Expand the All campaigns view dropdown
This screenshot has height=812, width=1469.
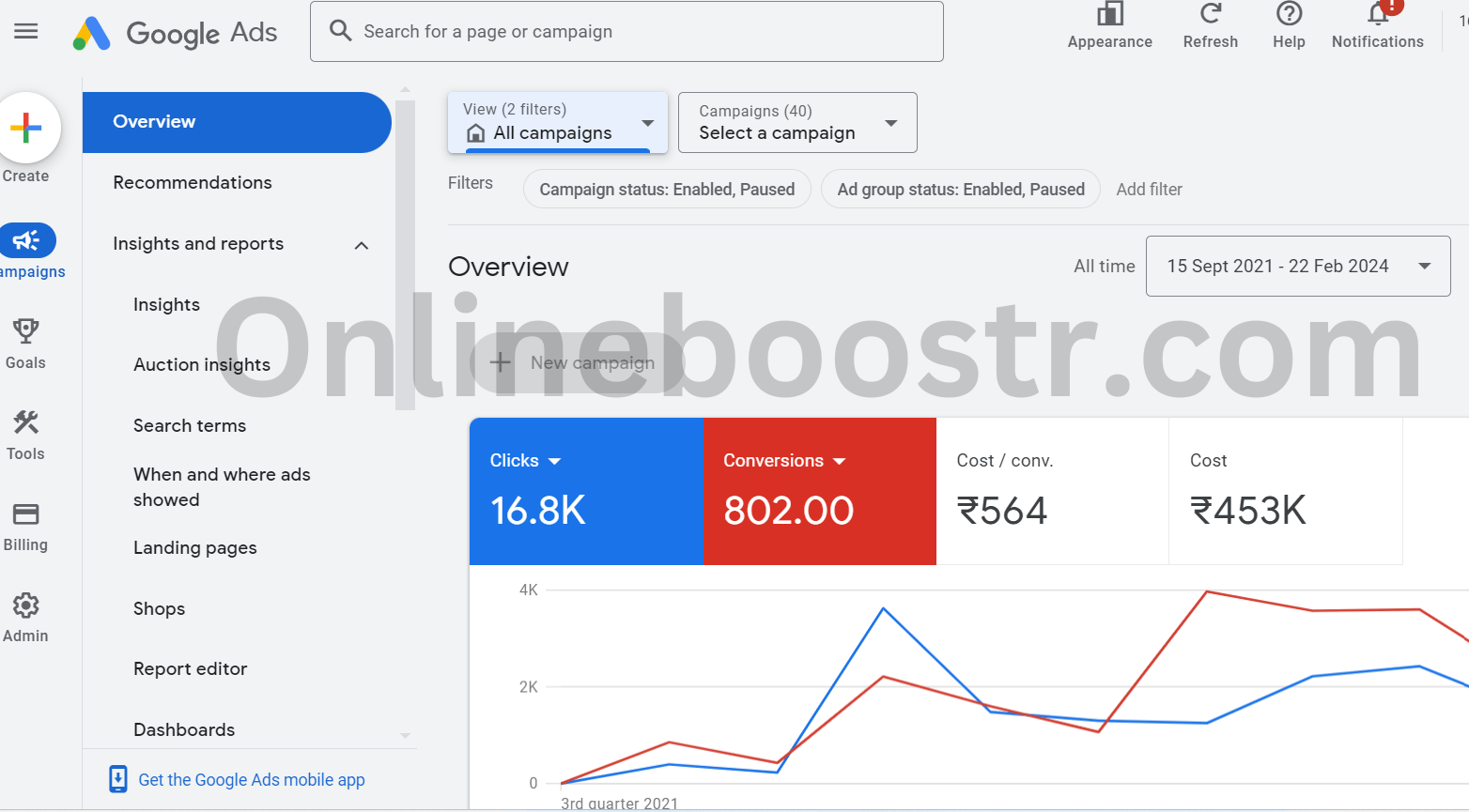558,122
